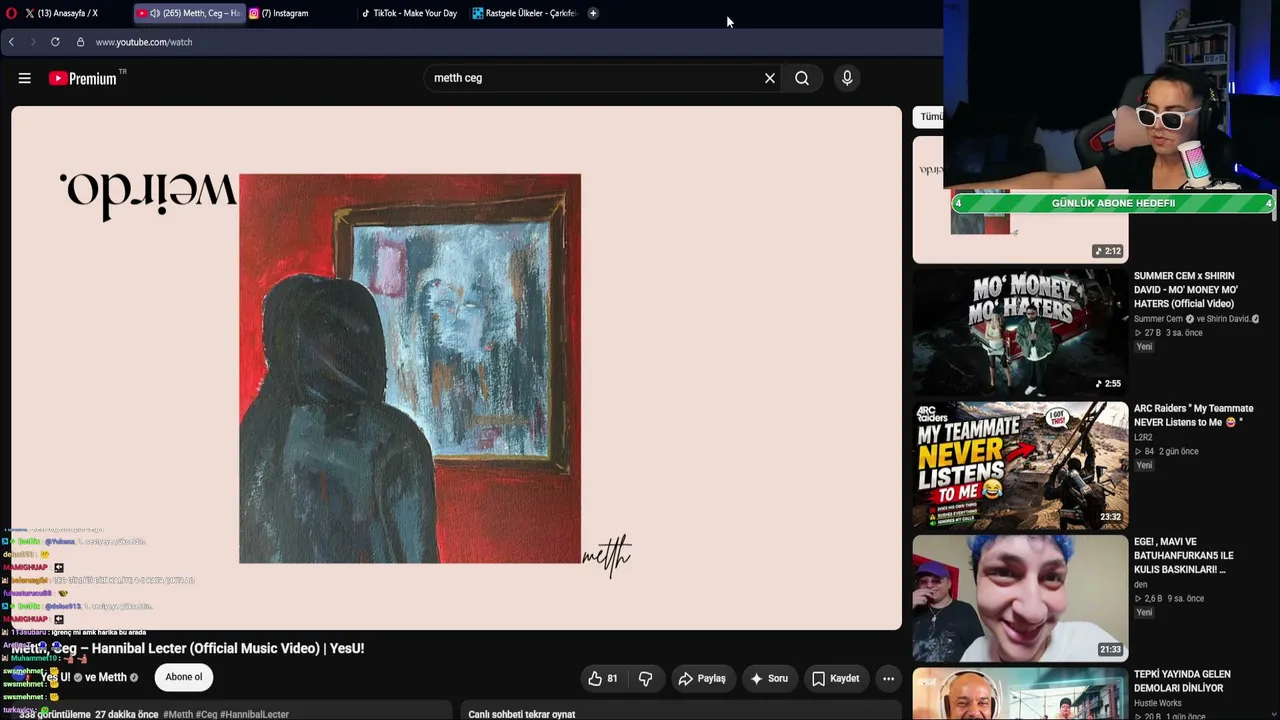Go back using the browser back arrow

click(x=11, y=42)
